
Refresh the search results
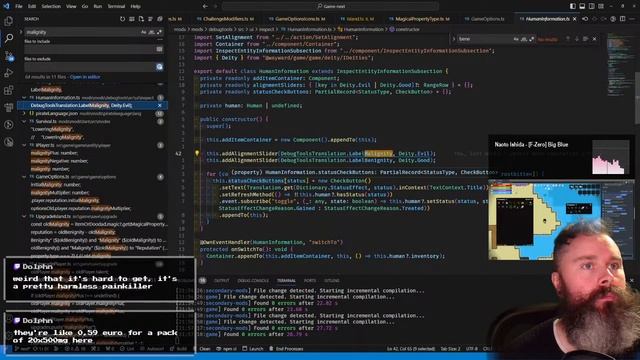[x=122, y=19]
